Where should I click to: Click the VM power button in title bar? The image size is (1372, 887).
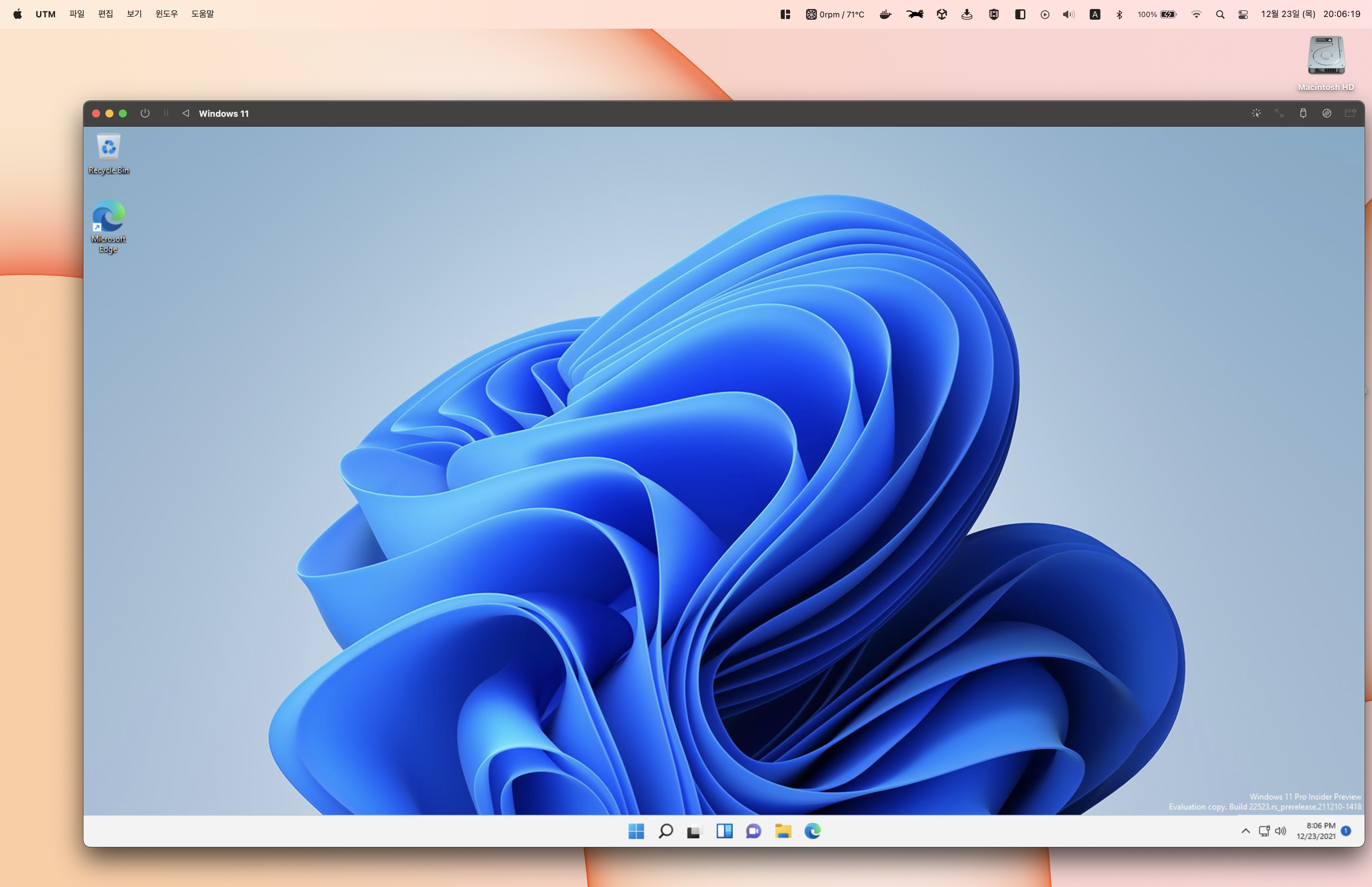[145, 113]
